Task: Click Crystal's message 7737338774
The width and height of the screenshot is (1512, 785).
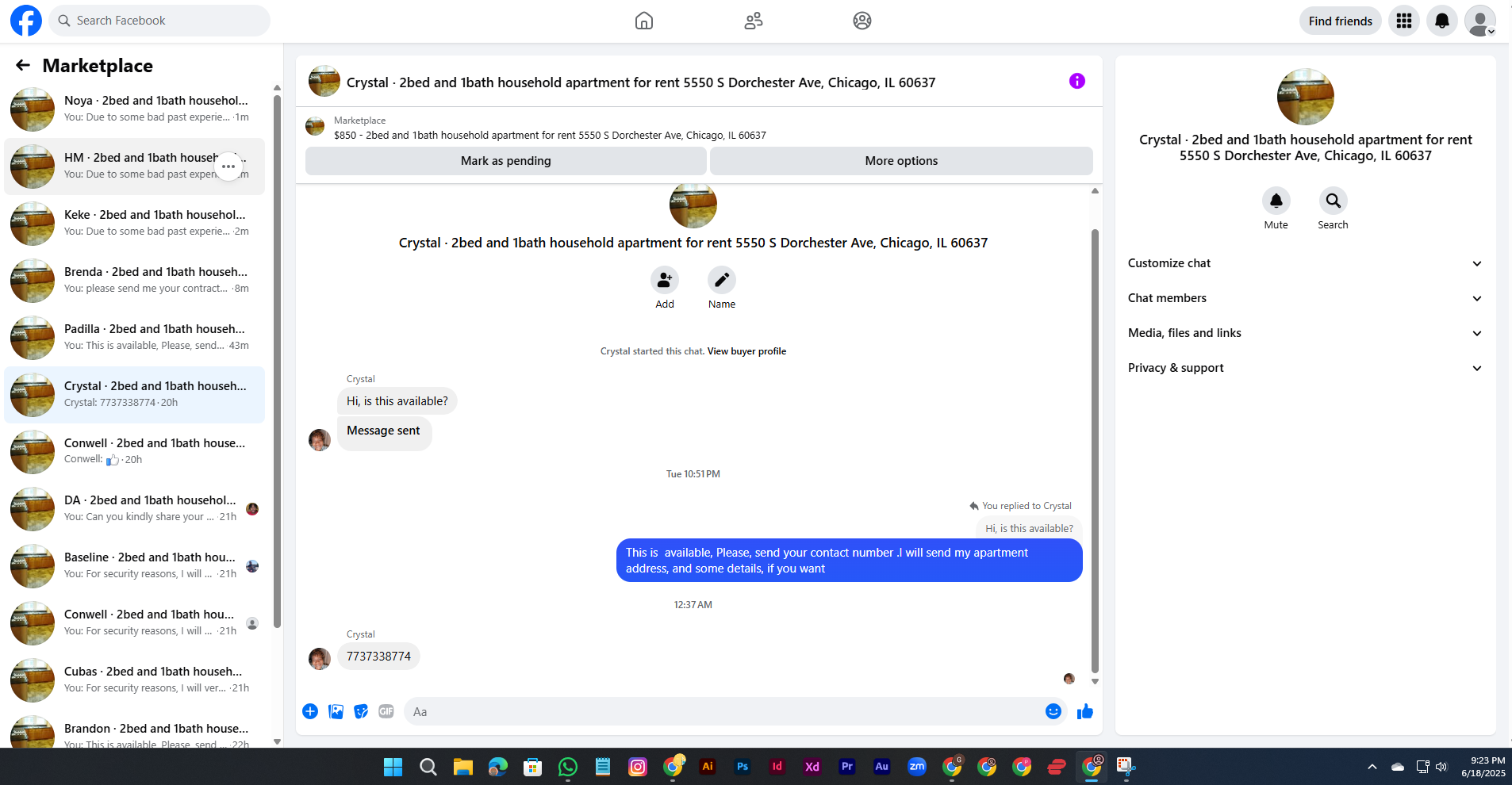Action: (x=378, y=657)
